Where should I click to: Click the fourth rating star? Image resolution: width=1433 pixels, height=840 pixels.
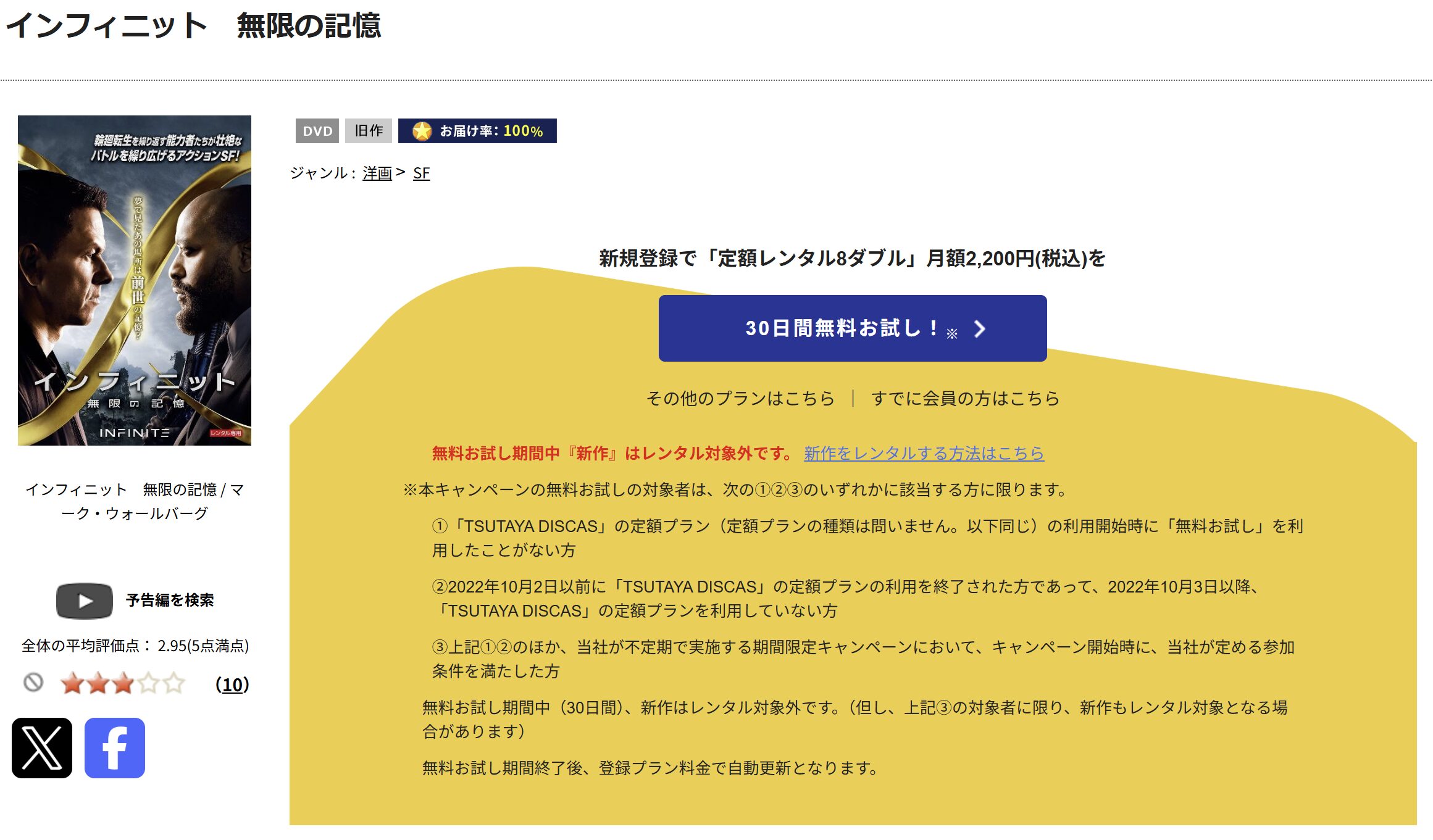click(148, 683)
